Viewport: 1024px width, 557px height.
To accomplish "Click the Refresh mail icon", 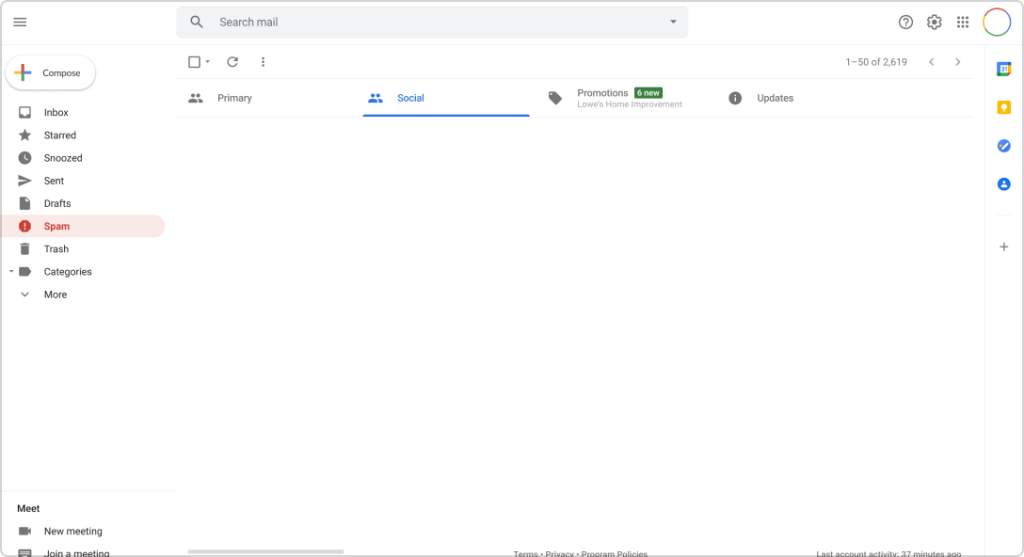I will pos(232,62).
